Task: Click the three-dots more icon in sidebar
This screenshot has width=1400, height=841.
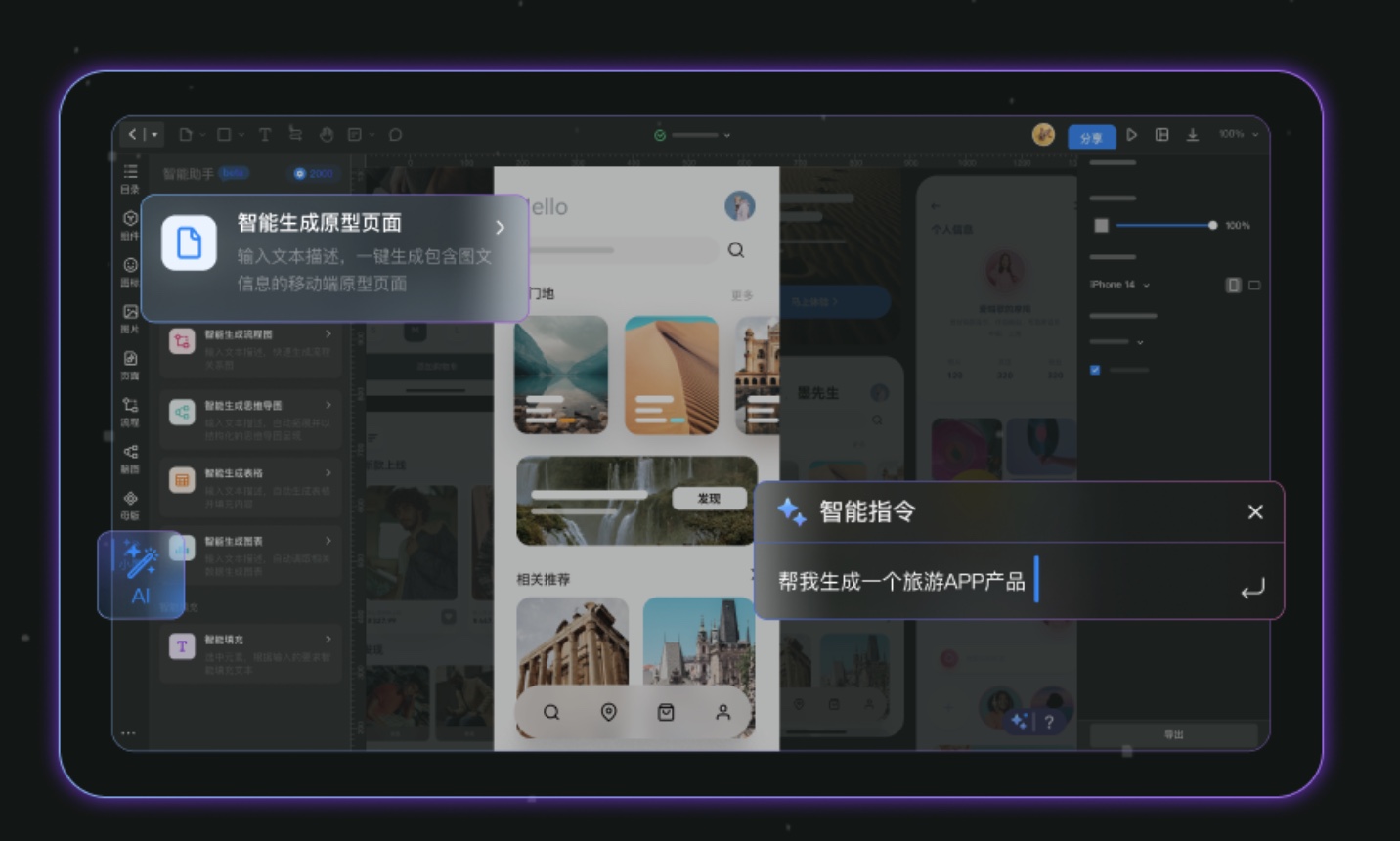Action: pos(128,732)
